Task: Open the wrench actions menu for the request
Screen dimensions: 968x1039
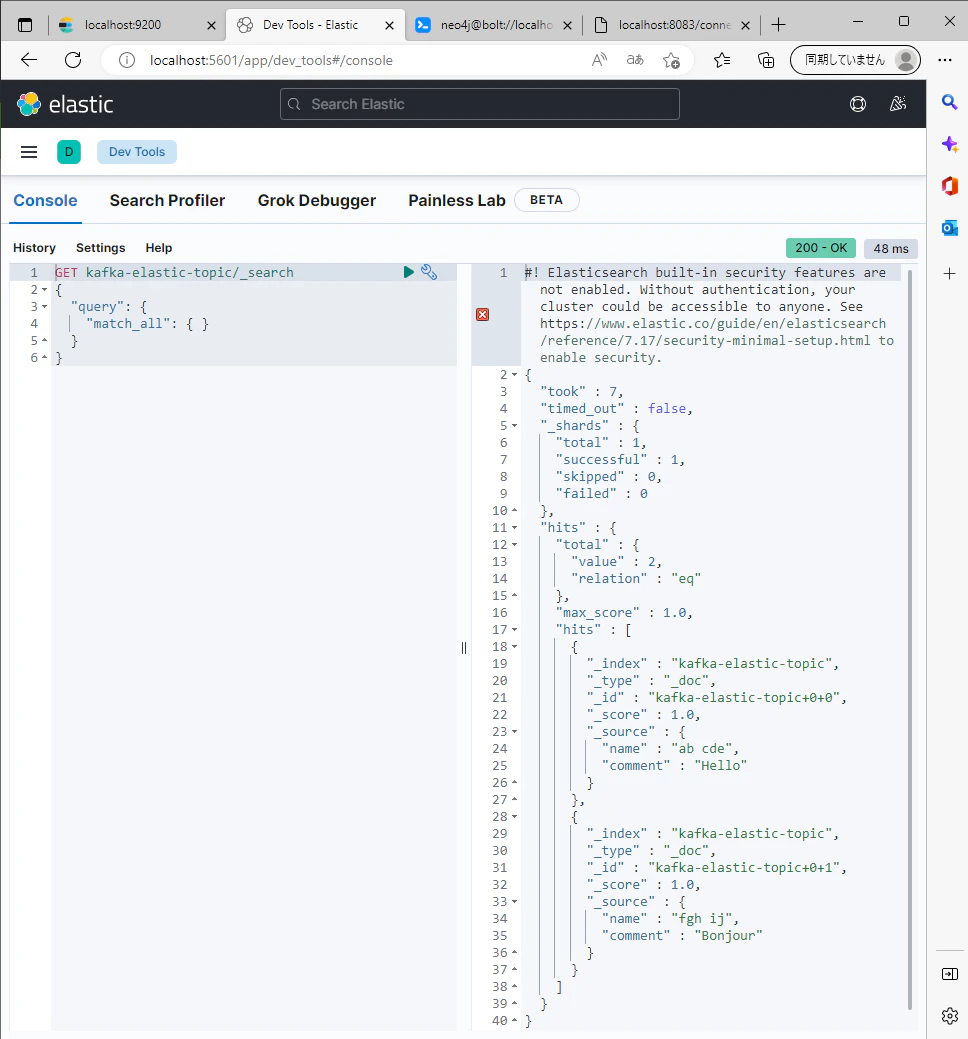Action: 429,272
